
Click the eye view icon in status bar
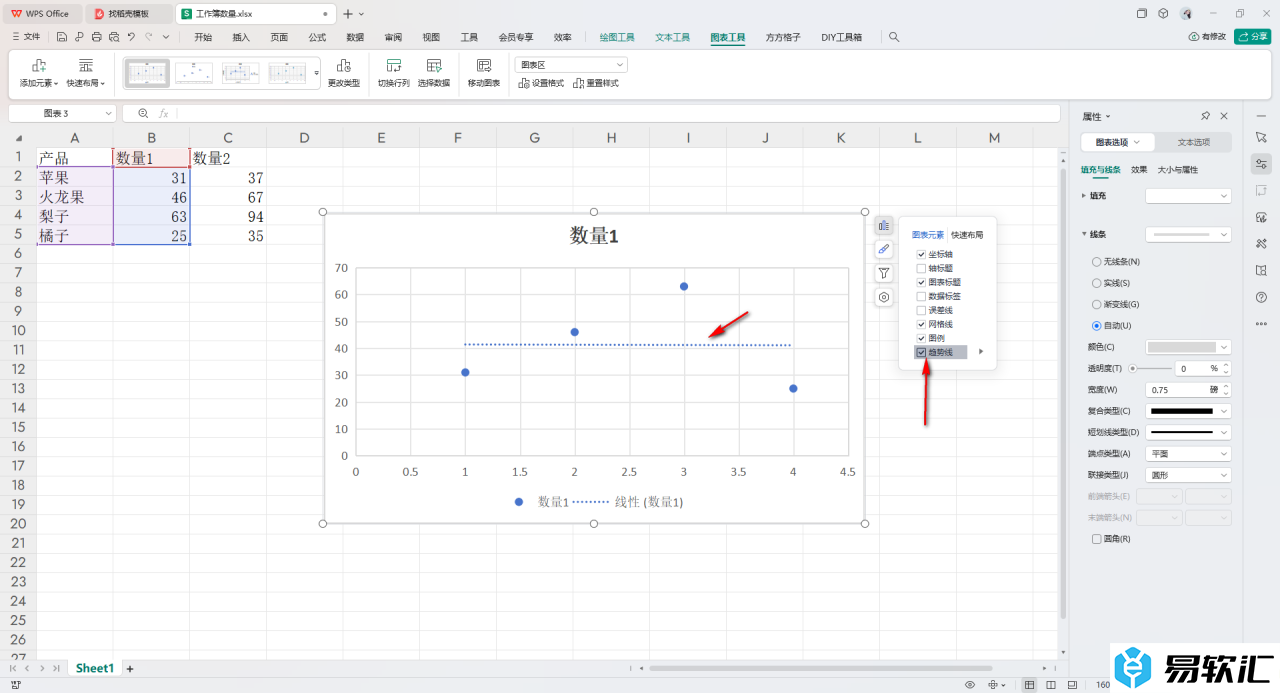tap(970, 685)
